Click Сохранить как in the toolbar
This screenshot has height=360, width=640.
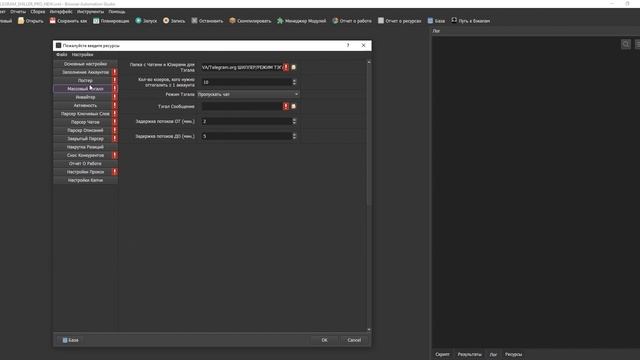pyautogui.click(x=69, y=21)
